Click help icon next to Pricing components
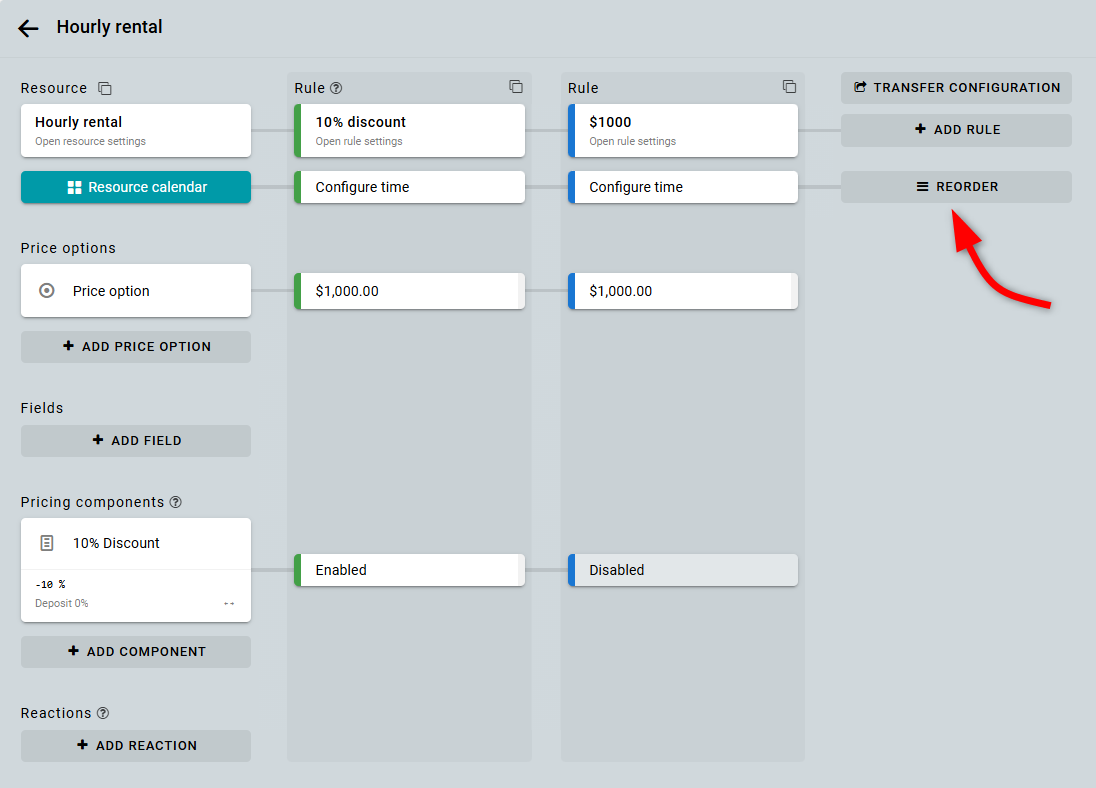1096x788 pixels. pyautogui.click(x=176, y=502)
